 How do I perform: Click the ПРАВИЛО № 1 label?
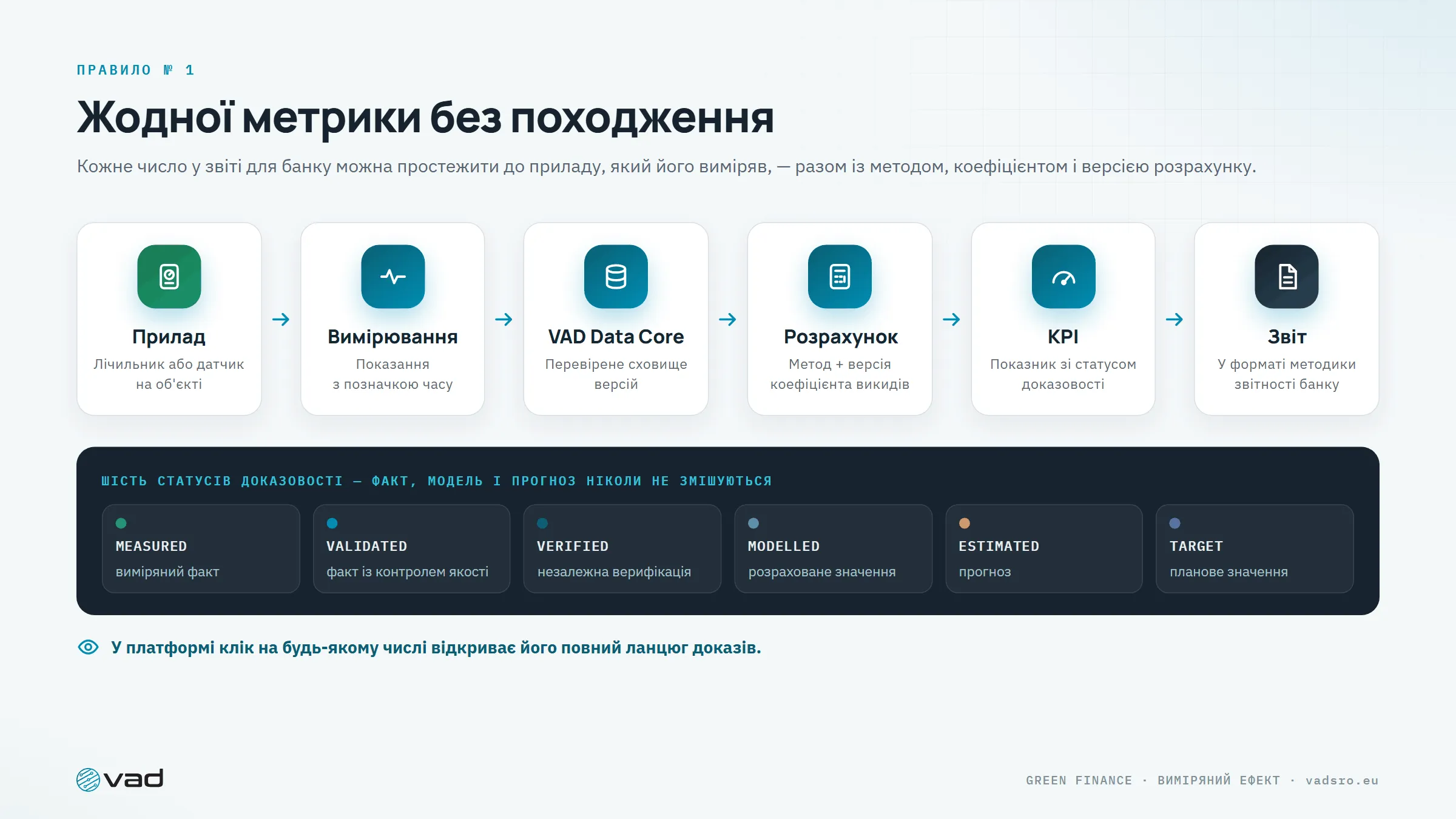[x=135, y=70]
